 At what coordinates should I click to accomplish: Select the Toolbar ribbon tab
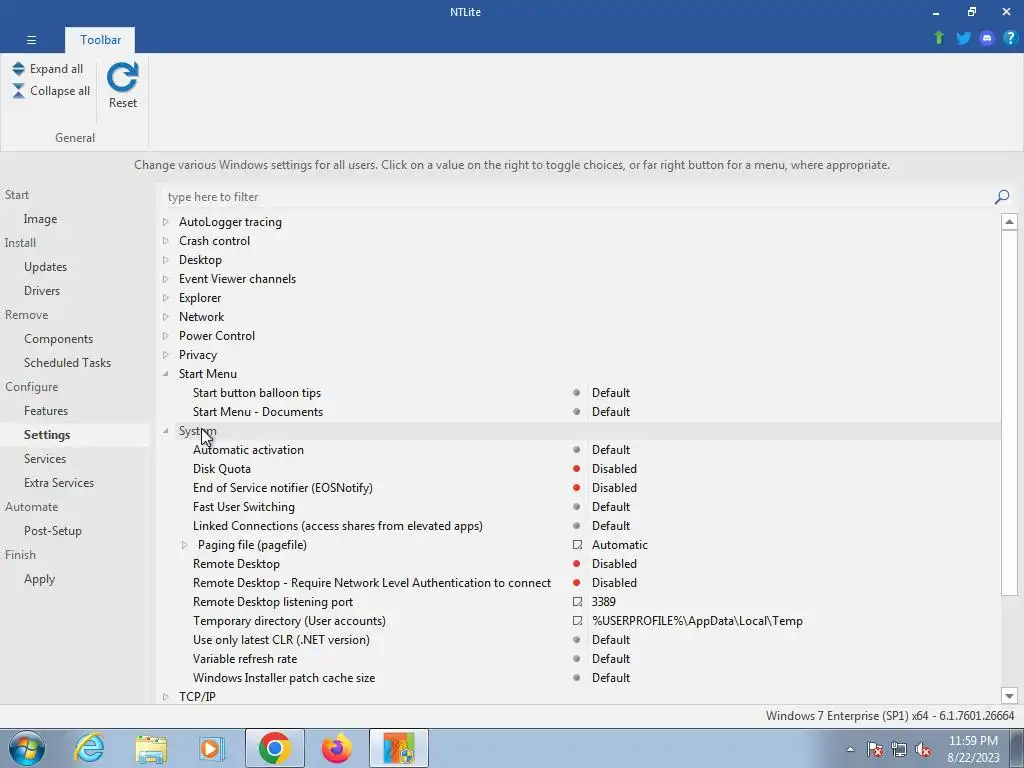[100, 40]
